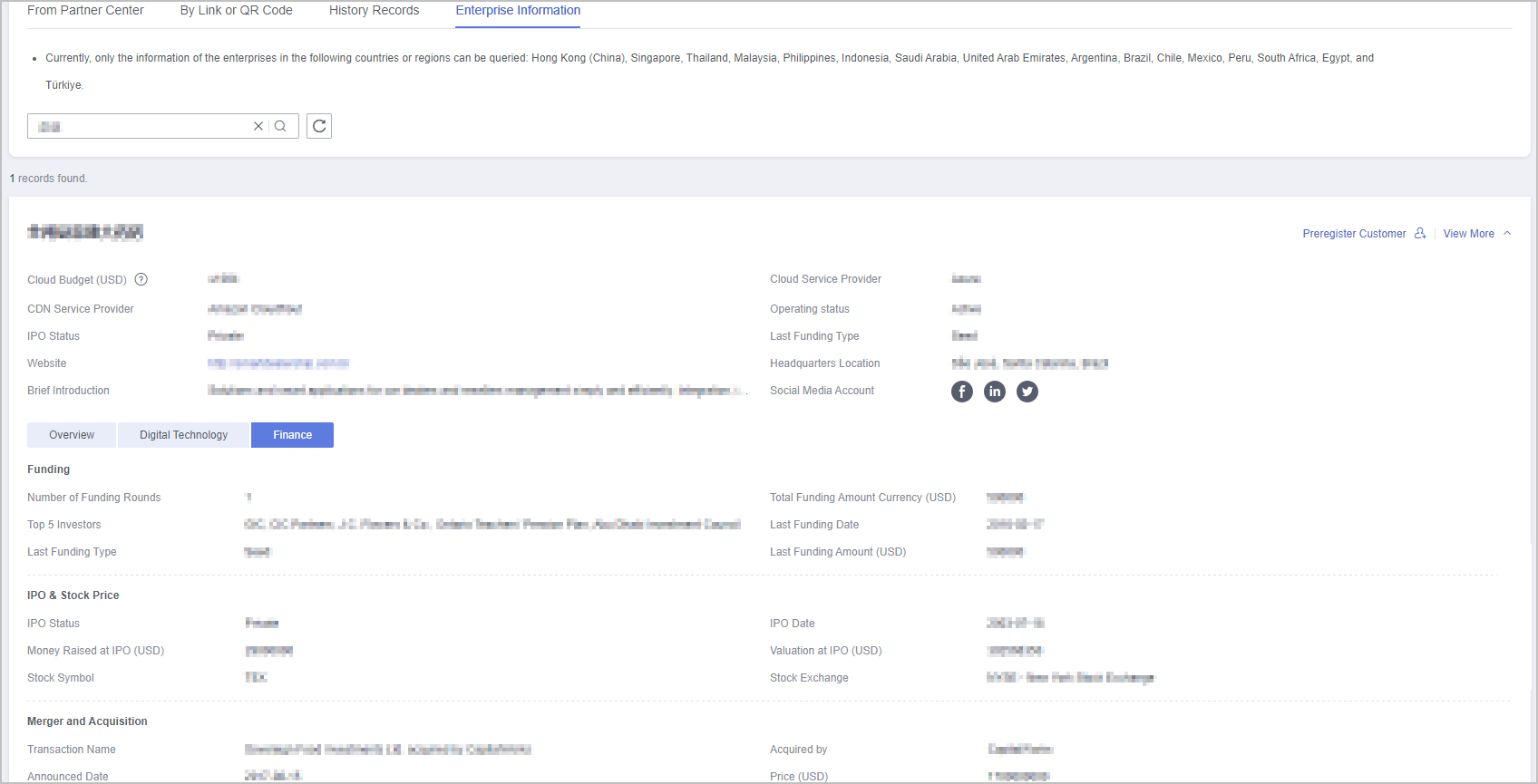
Task: Open the By Link or QR Code tab
Action: (x=237, y=11)
